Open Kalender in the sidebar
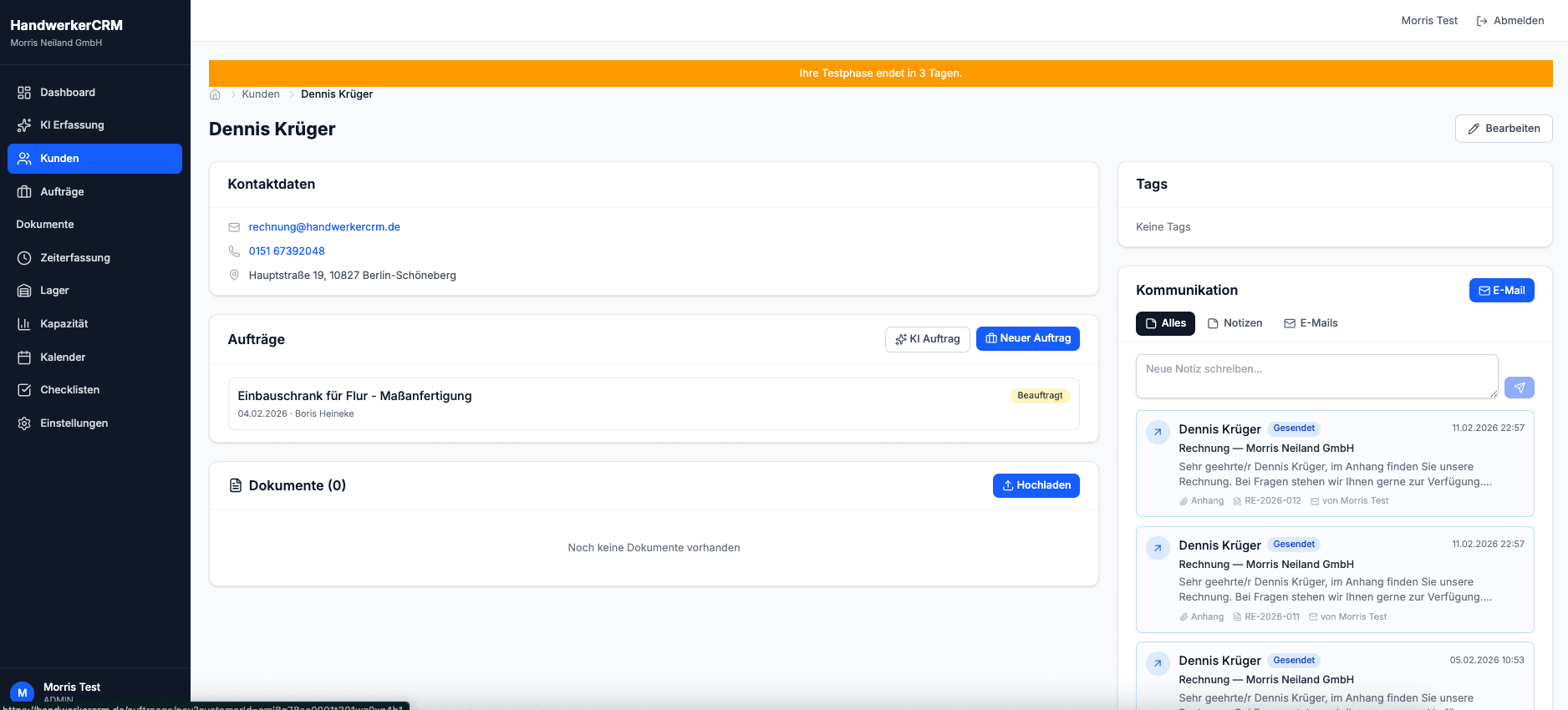The image size is (1568, 710). 63,358
